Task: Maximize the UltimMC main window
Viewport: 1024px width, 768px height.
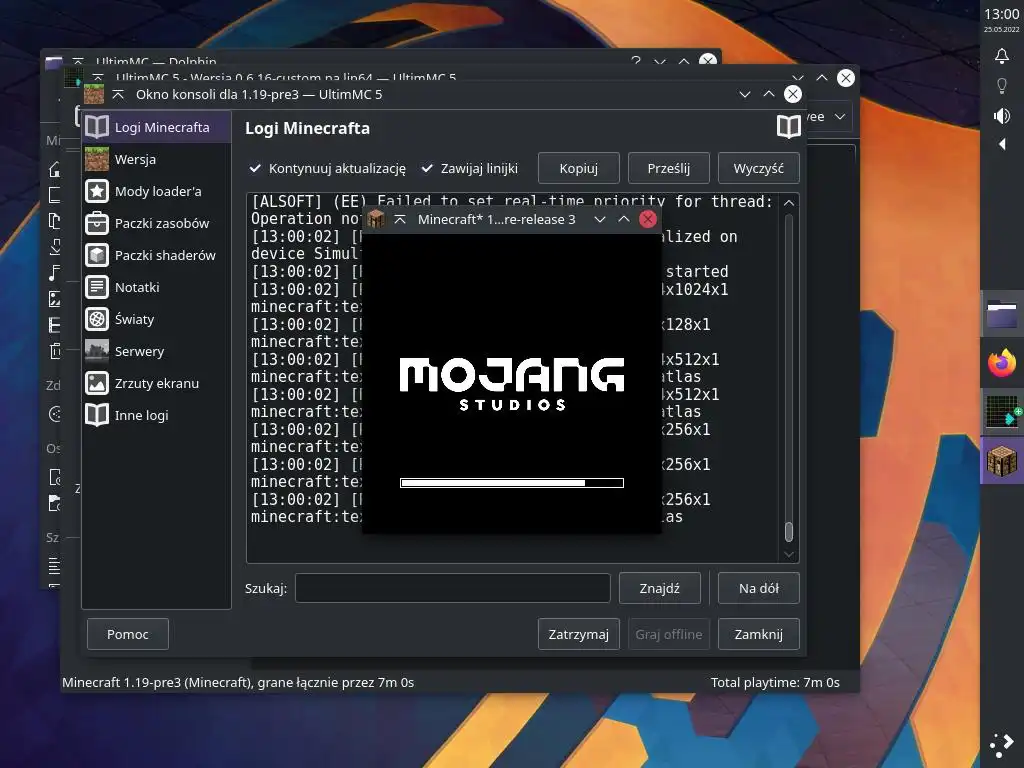Action: coord(822,78)
